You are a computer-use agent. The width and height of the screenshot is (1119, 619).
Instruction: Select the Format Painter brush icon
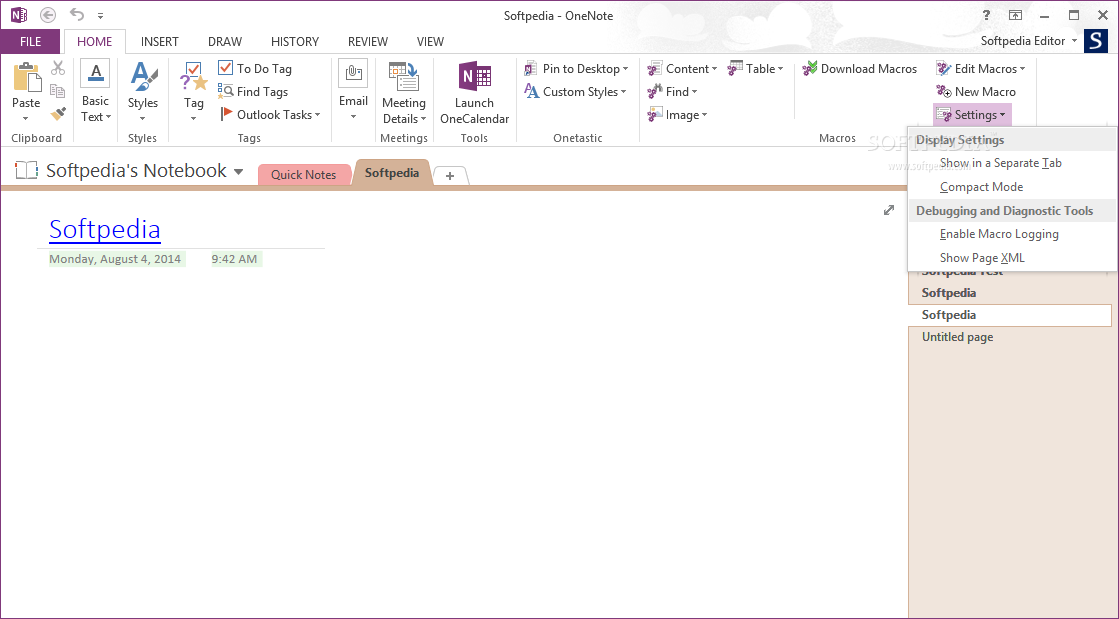click(58, 114)
